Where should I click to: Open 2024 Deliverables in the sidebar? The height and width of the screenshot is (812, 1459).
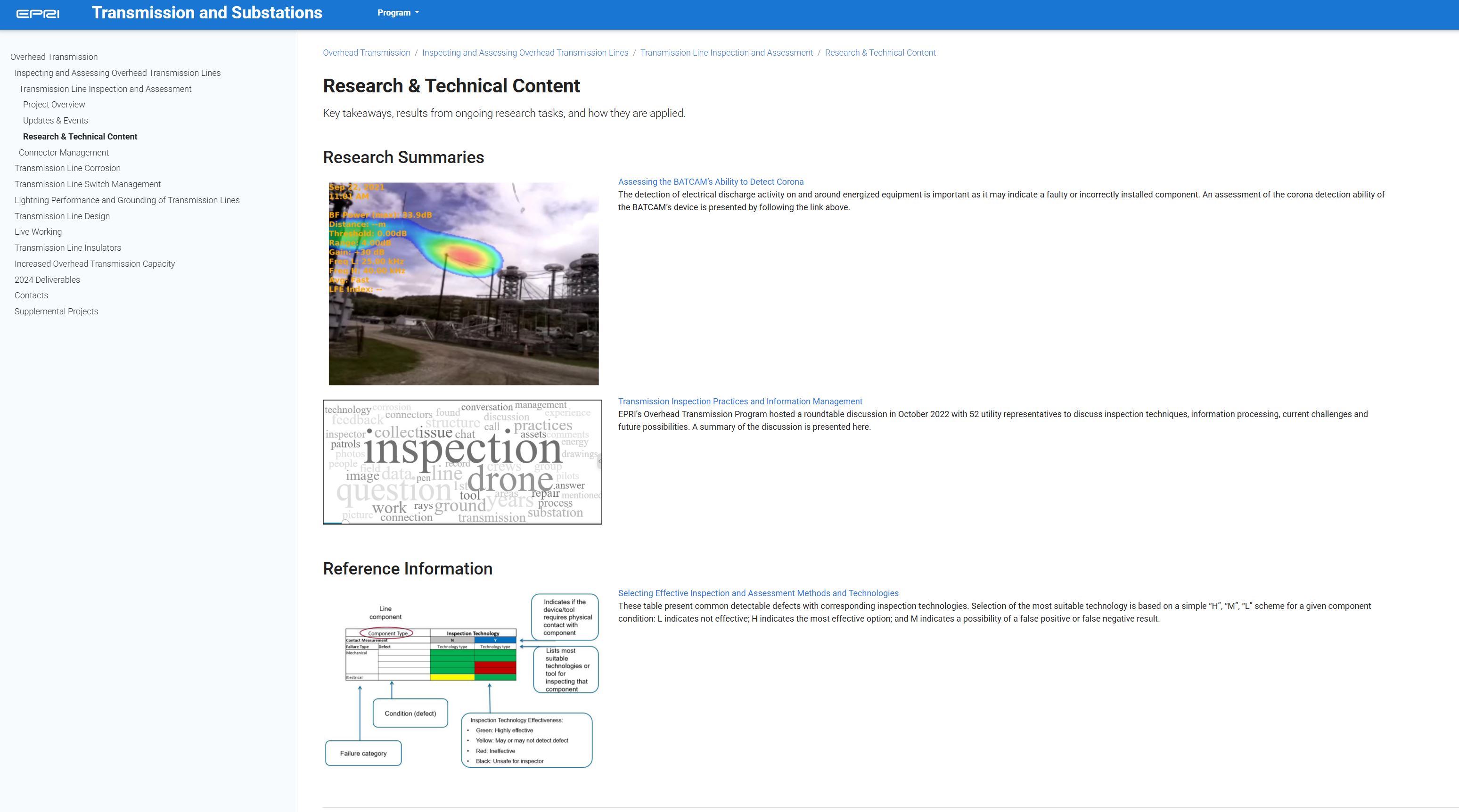pos(47,280)
